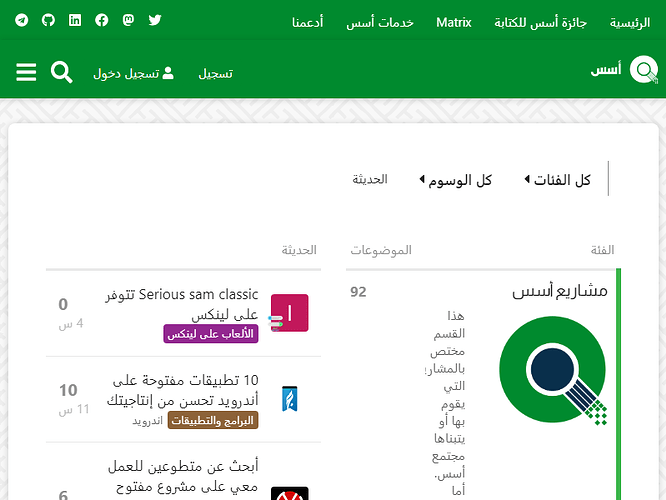The image size is (666, 500).
Task: Click the الألعاب على لينكس purple tag
Action: pyautogui.click(x=211, y=333)
